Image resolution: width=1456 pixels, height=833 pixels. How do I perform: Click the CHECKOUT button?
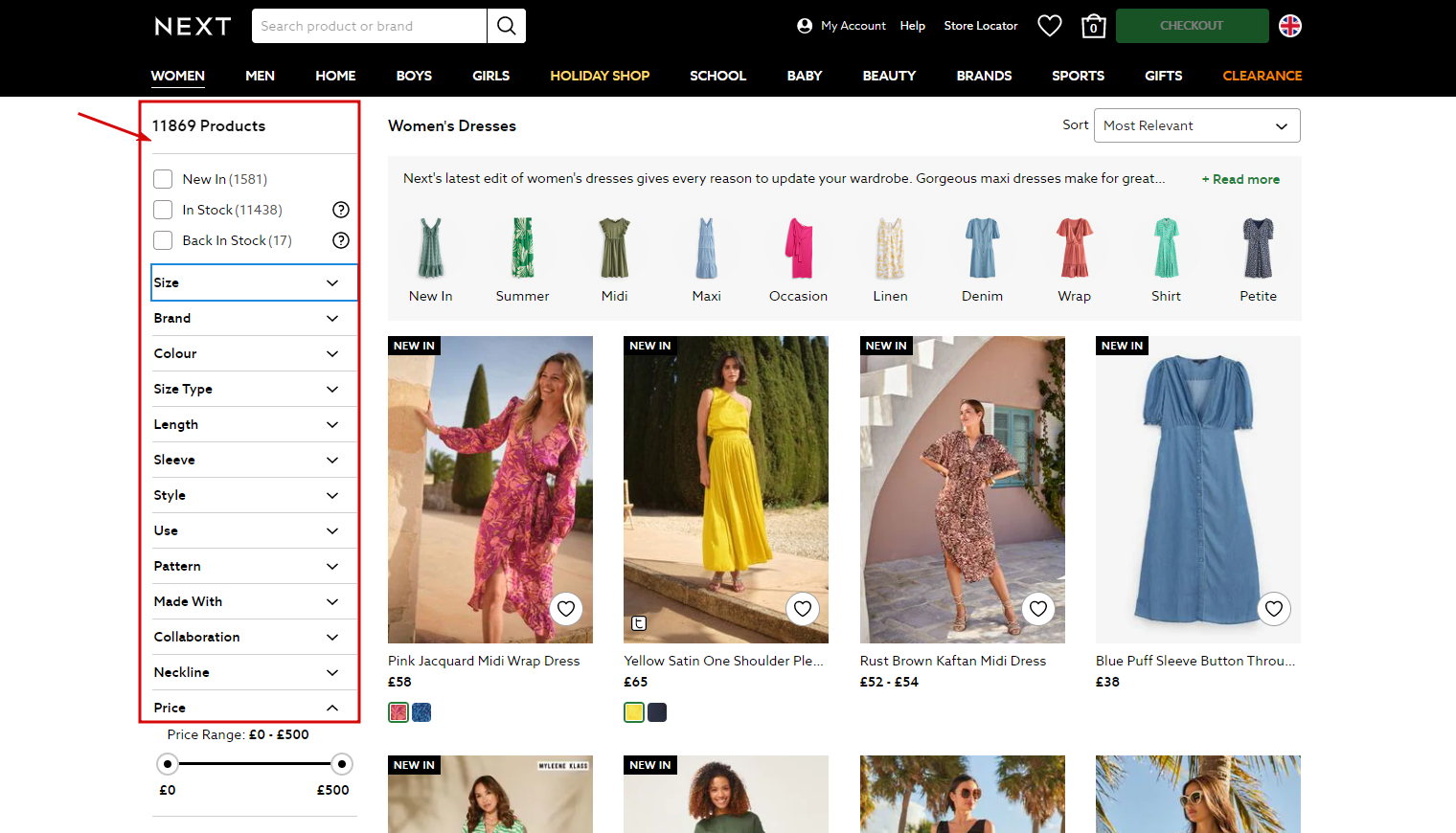(1192, 26)
